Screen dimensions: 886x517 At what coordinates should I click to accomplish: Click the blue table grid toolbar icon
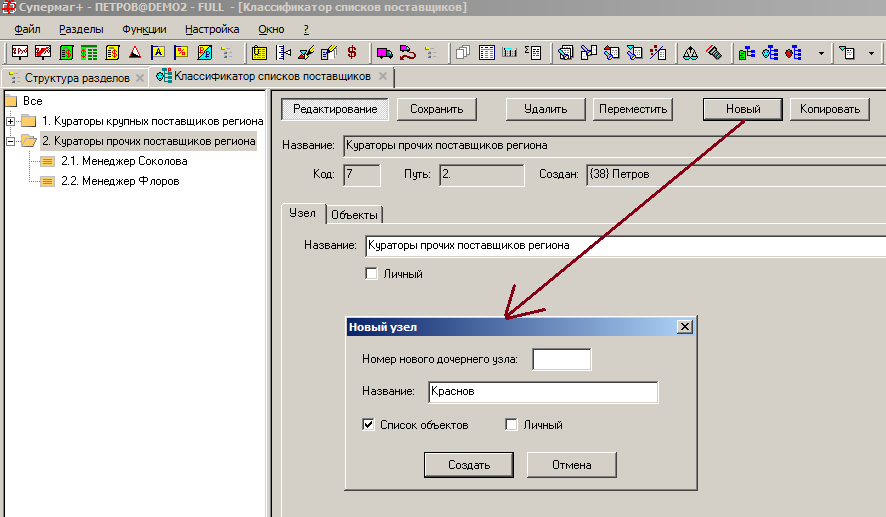[x=487, y=53]
